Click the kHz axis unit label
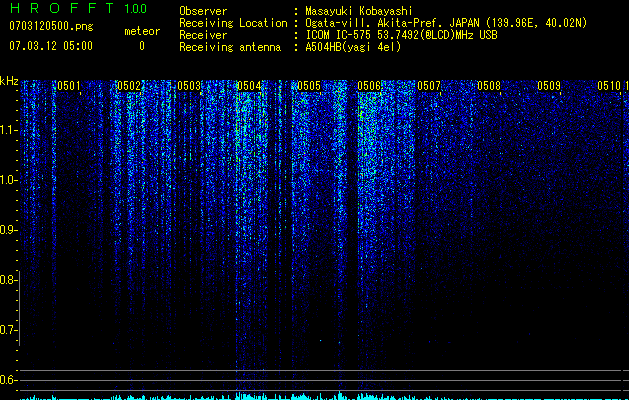629x400 pixels. point(9,81)
